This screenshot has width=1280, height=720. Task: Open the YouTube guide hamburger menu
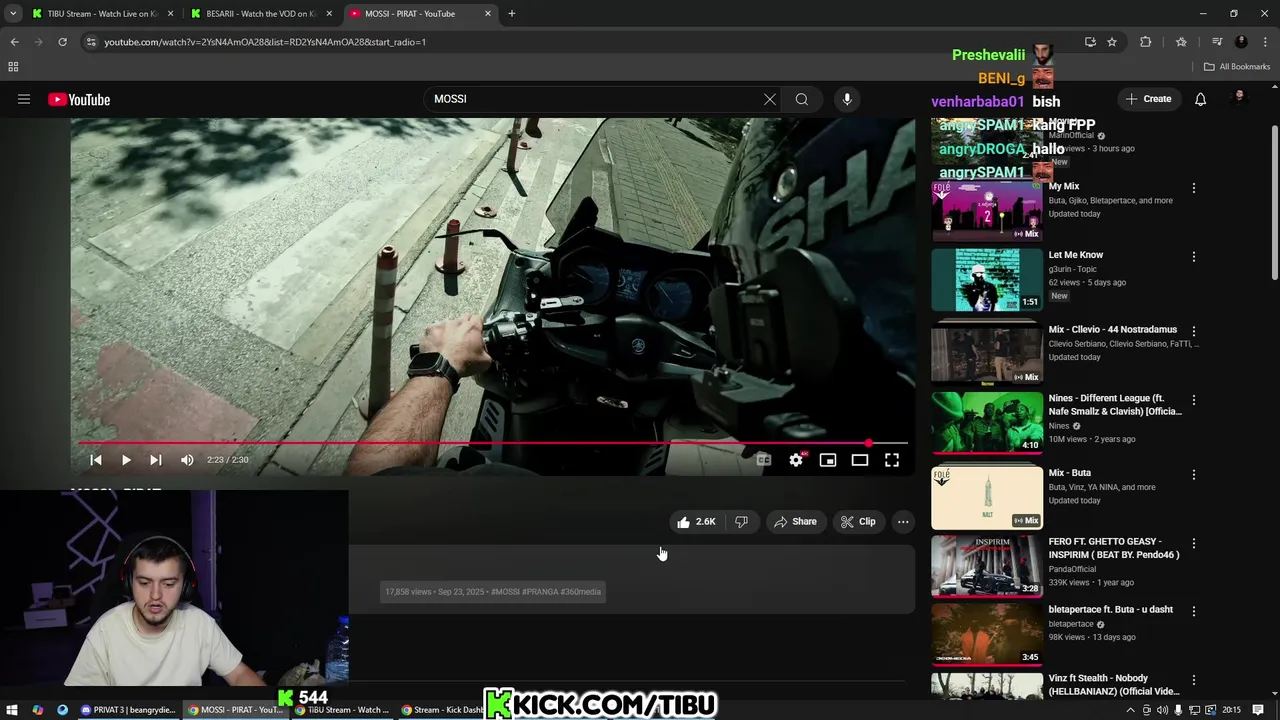pyautogui.click(x=24, y=99)
